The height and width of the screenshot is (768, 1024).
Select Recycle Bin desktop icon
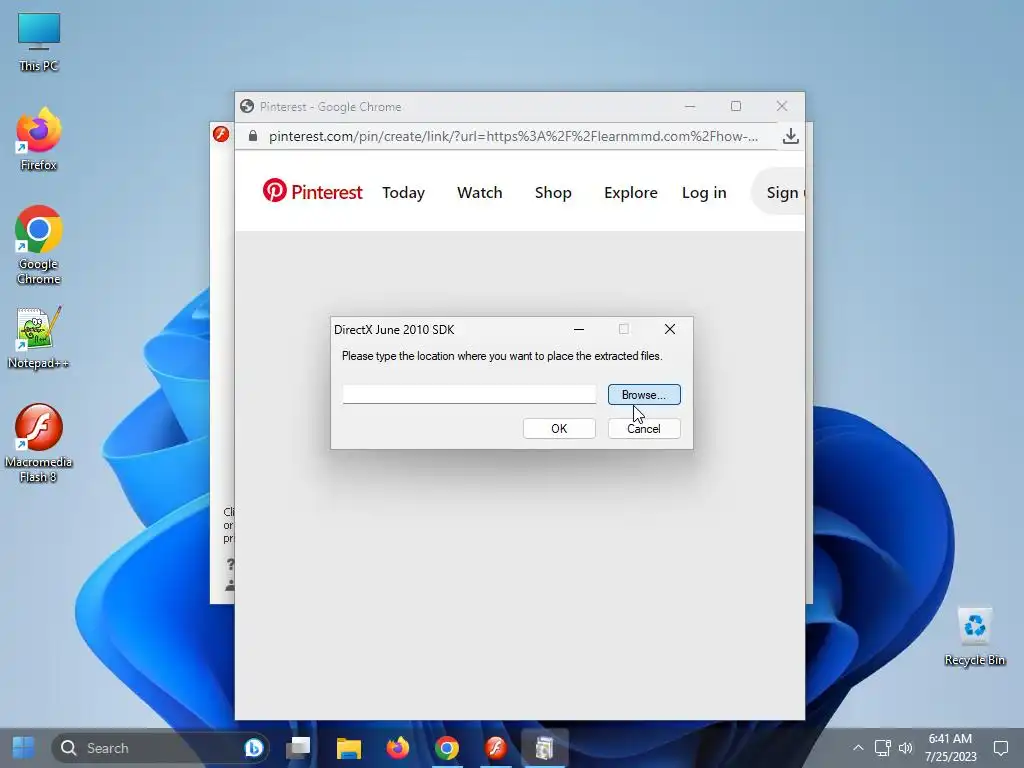coord(974,637)
